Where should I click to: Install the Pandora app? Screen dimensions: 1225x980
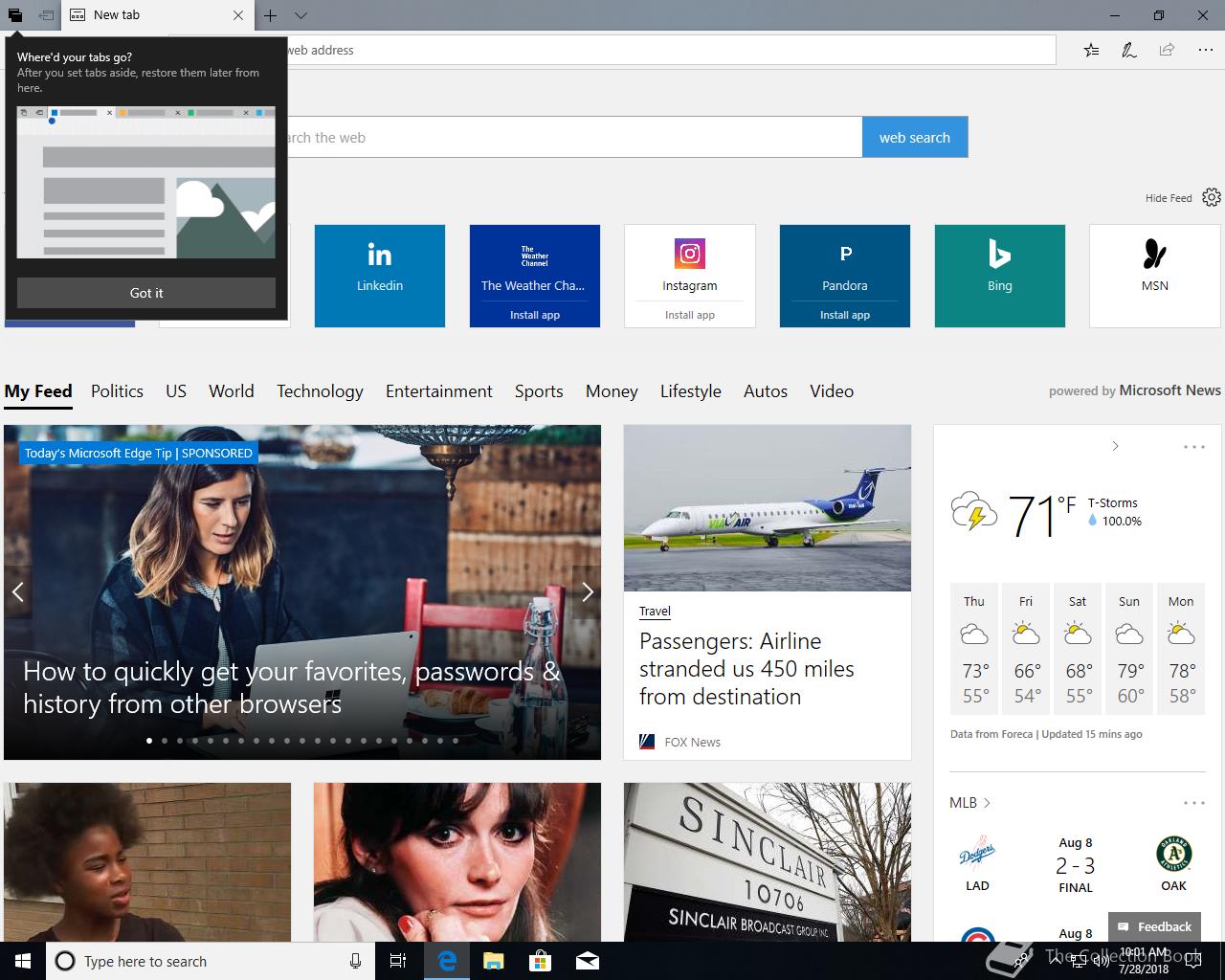click(x=845, y=315)
